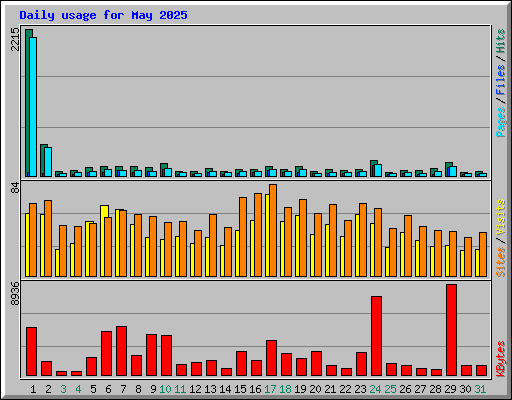Click the red KBytes bar for day 29

pyautogui.click(x=451, y=330)
